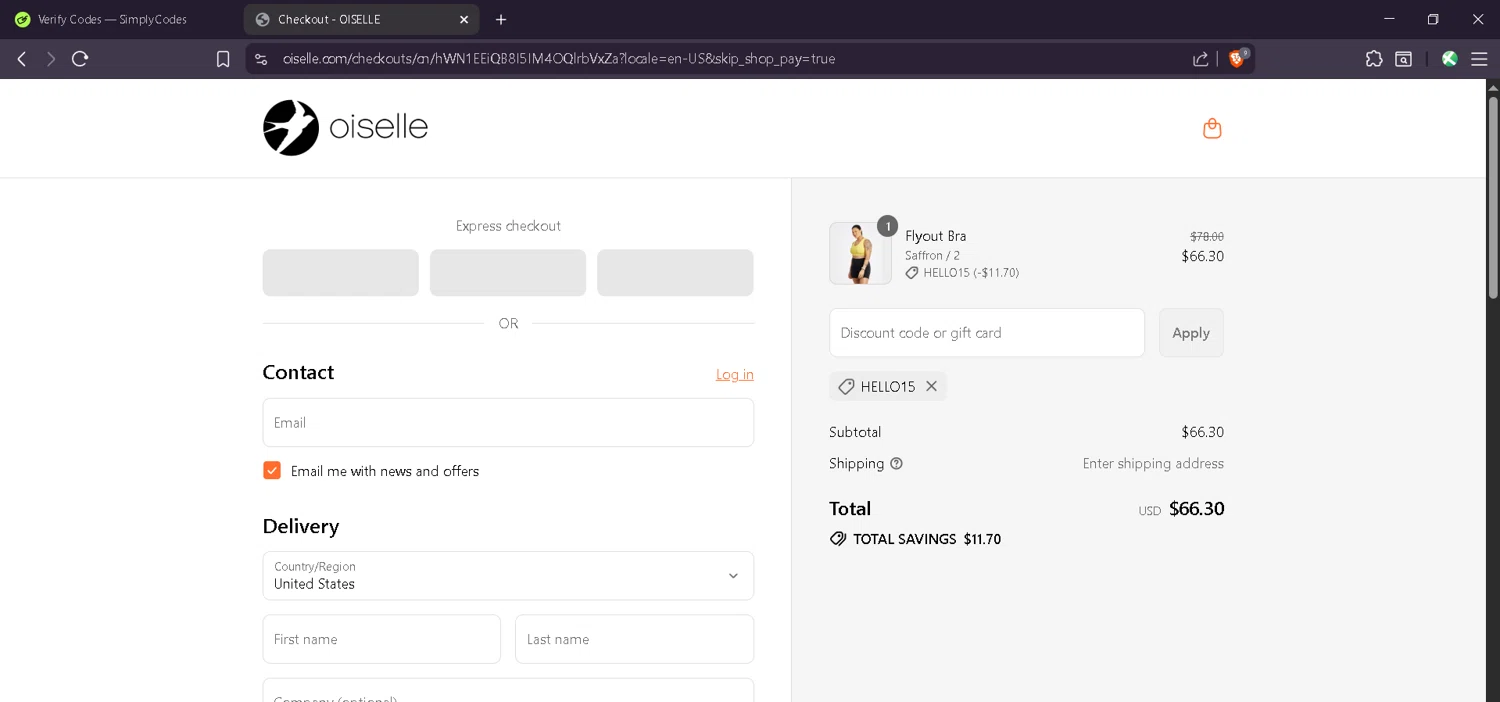Screen dimensions: 1500x702
Task: Focus the Last name field
Action: tap(635, 639)
